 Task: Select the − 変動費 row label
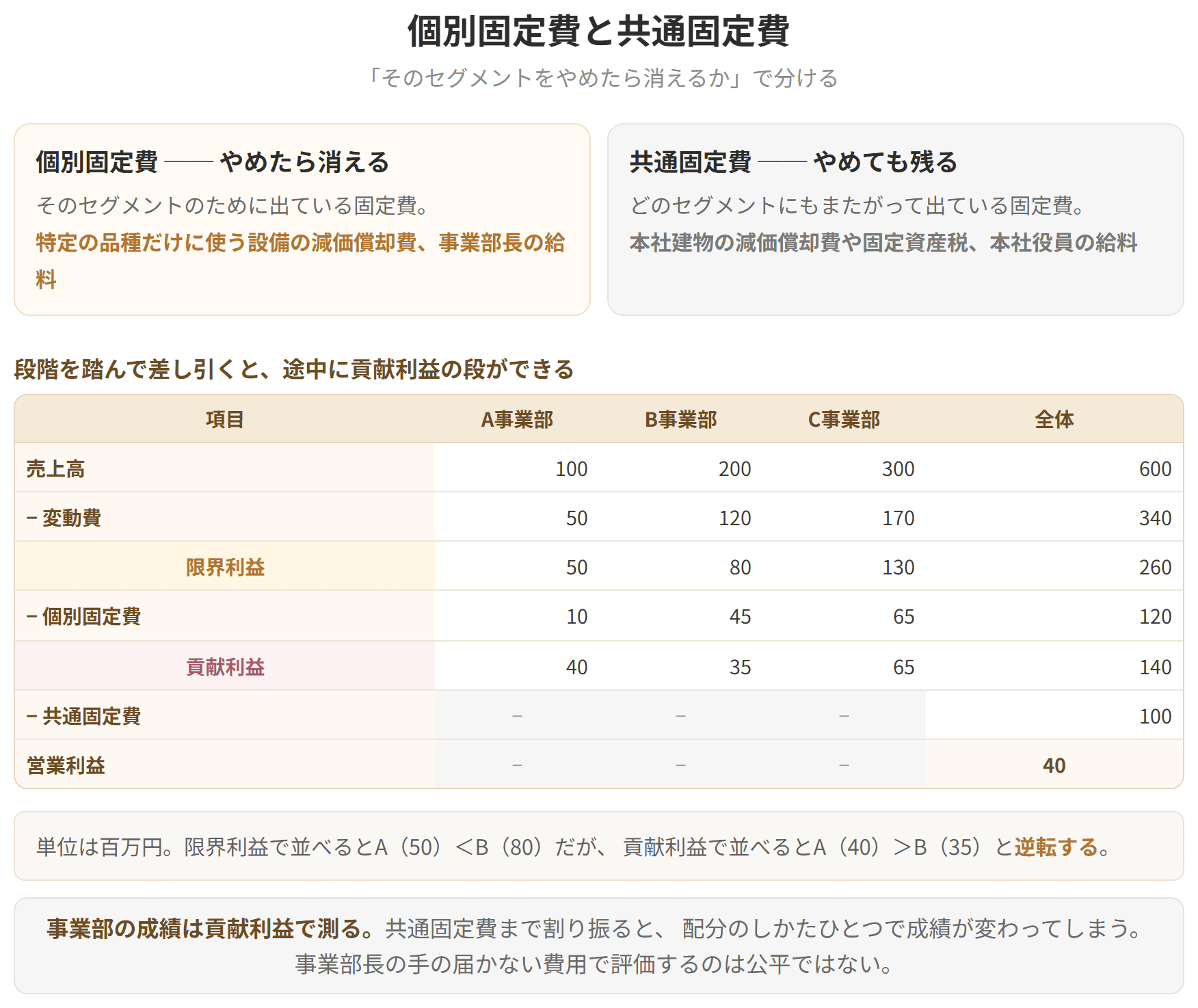point(64,518)
